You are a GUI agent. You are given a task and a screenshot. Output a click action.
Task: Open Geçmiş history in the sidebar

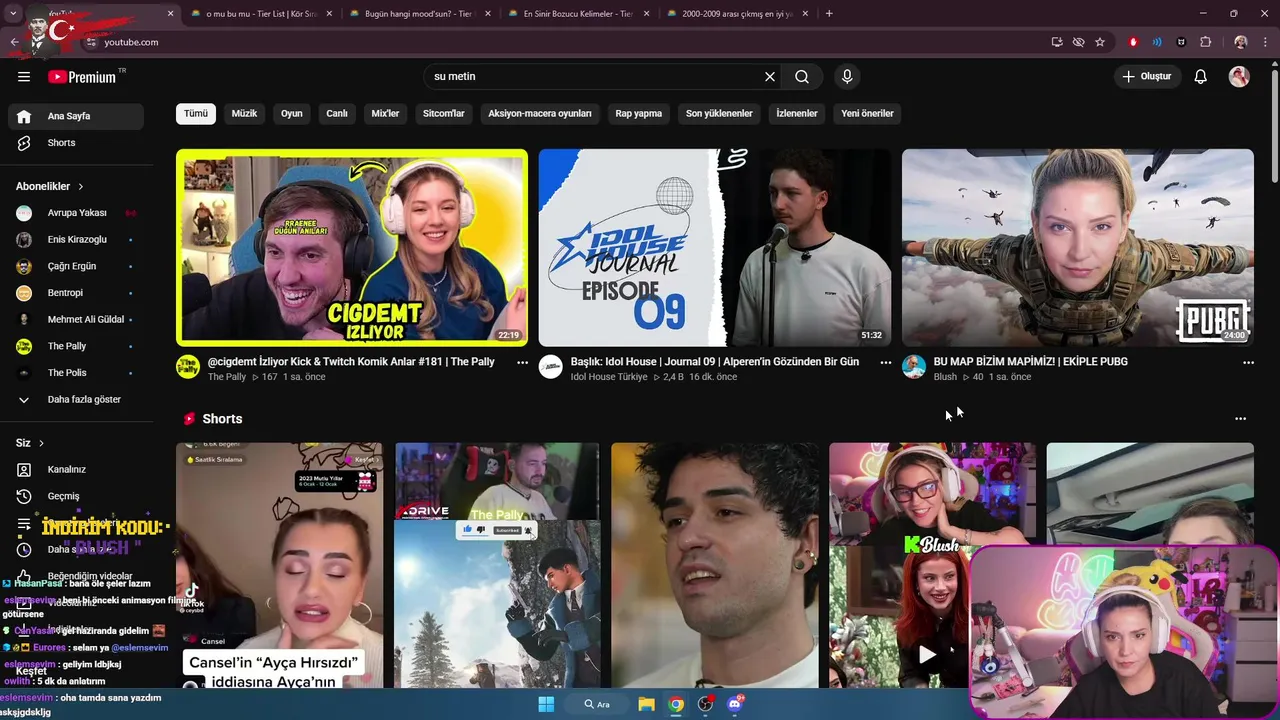point(76,496)
